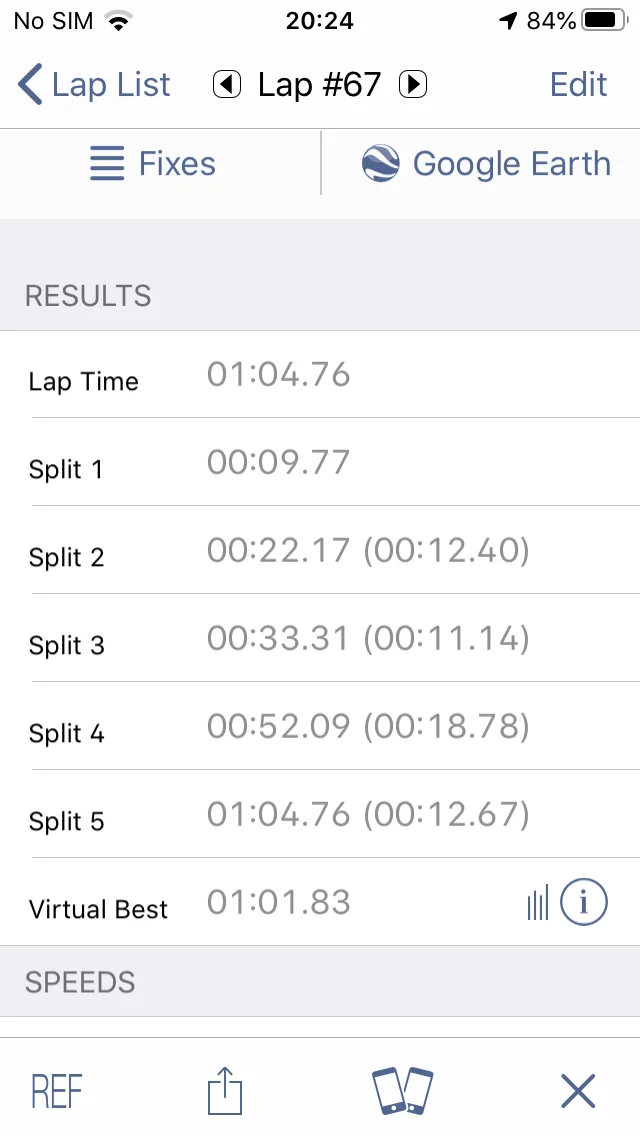The height and width of the screenshot is (1136, 640).
Task: Show Virtual Best info icon
Action: click(583, 902)
